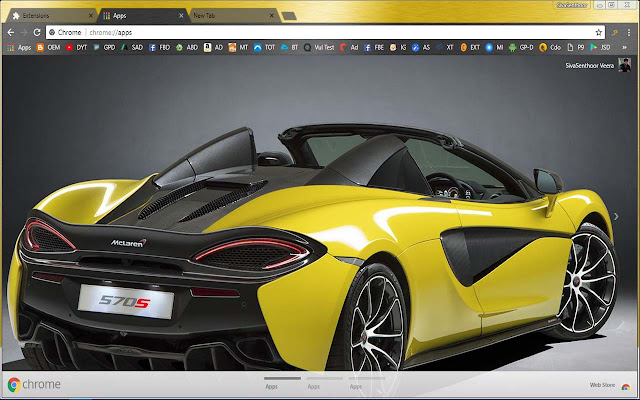Image resolution: width=640 pixels, height=400 pixels.
Task: Go back with the browser back arrow
Action: (11, 32)
